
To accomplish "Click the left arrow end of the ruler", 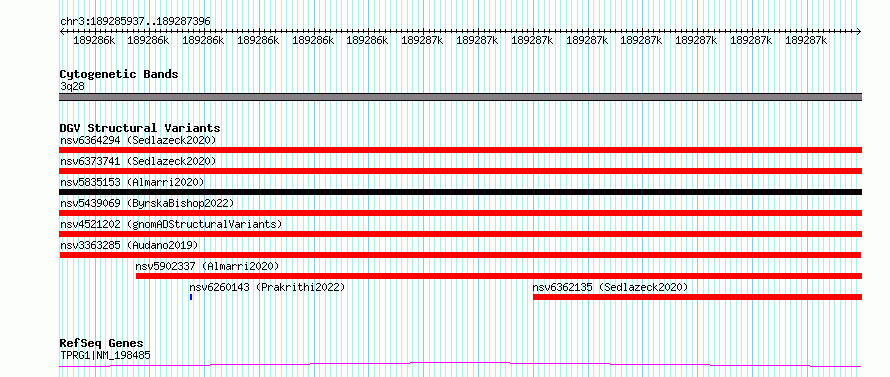I will click(62, 32).
